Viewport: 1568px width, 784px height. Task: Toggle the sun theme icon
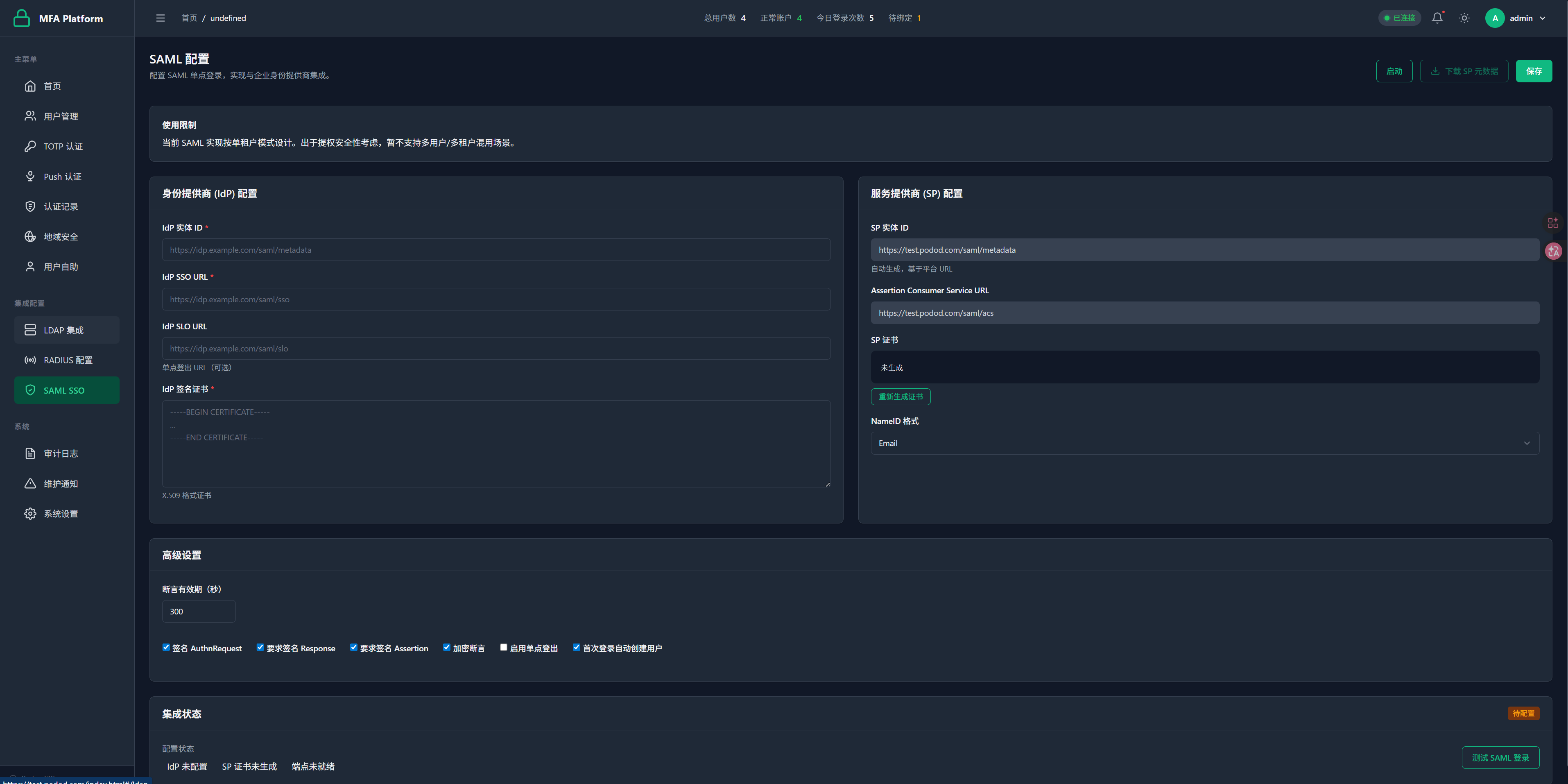pos(1464,18)
